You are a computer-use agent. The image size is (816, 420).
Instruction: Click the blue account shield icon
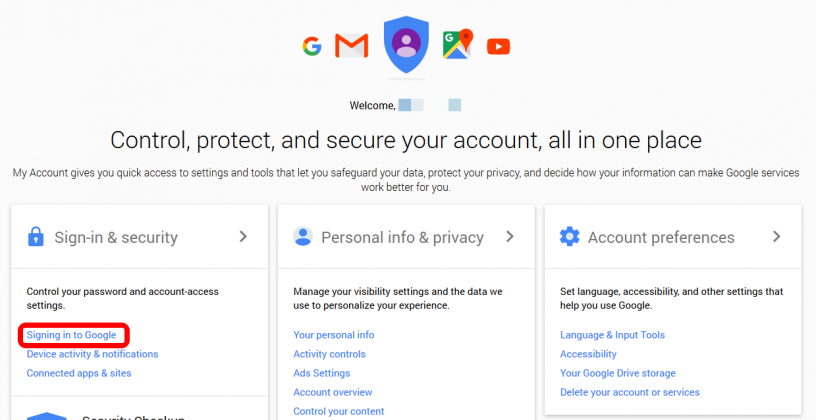tap(406, 45)
